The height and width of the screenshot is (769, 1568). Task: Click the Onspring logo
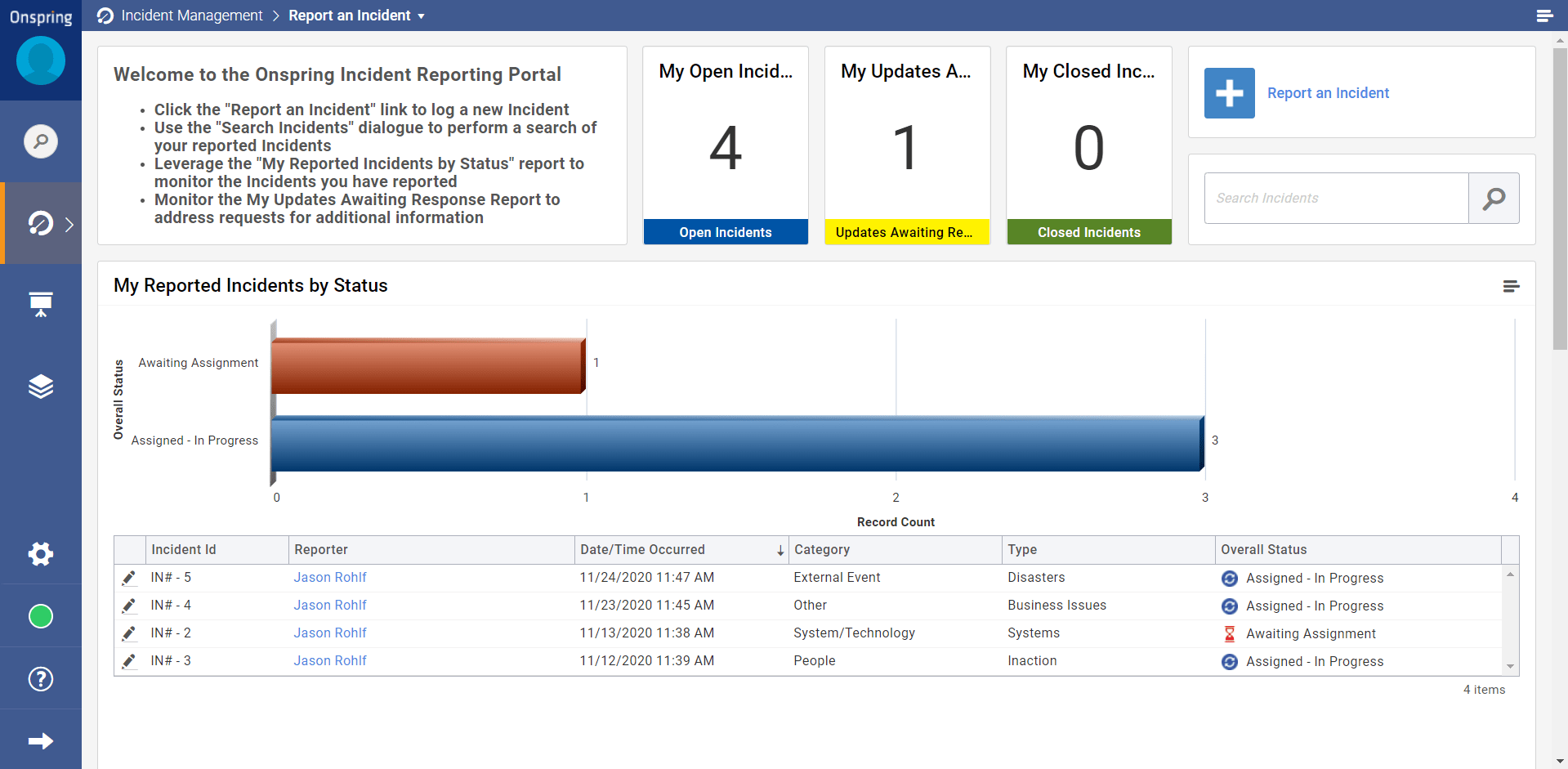41,16
